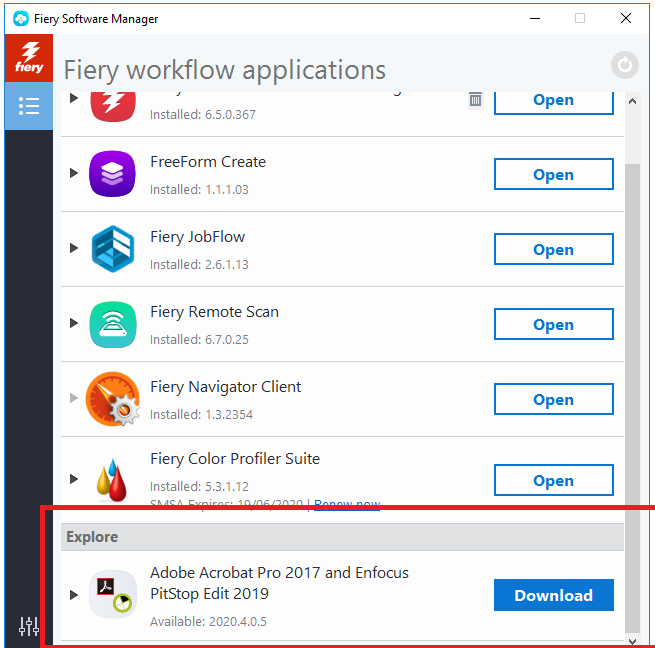655x648 pixels.
Task: Click the FreeForm Create purple icon
Action: click(111, 174)
